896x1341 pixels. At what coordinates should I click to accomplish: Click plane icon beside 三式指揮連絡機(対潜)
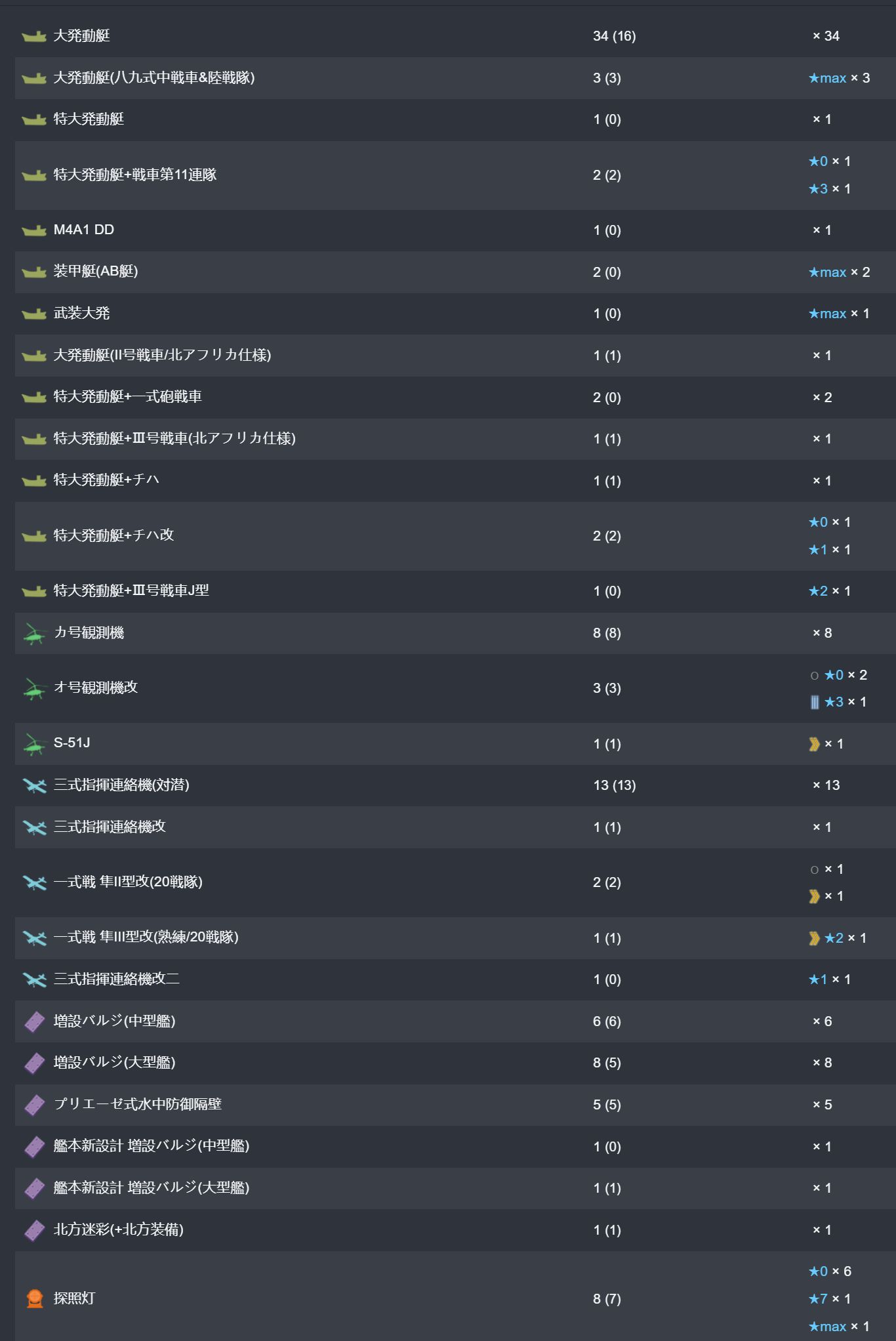[x=34, y=785]
